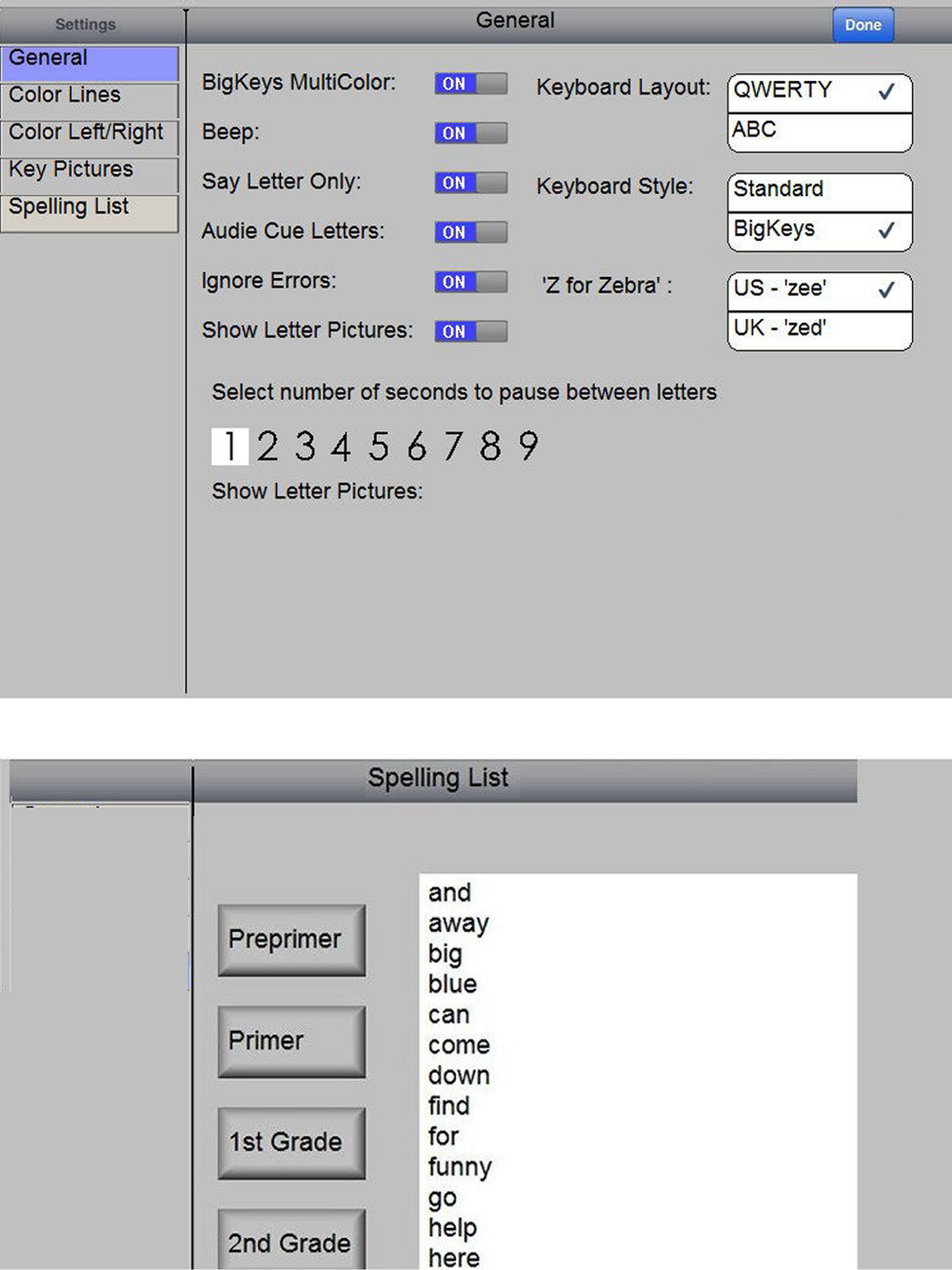This screenshot has height=1270, width=952.
Task: Select Standard keyboard style
Action: click(820, 192)
